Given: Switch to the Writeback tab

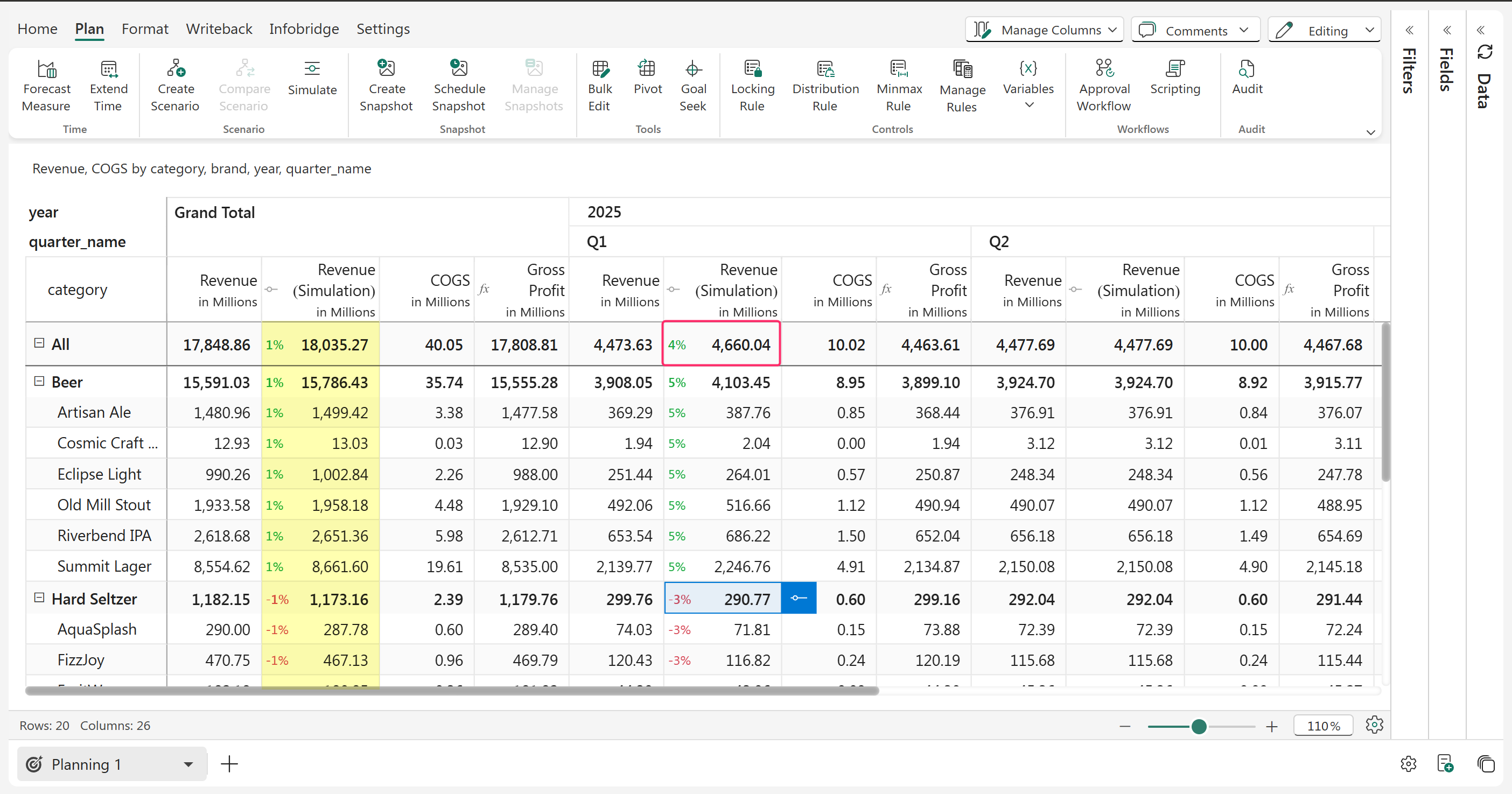Looking at the screenshot, I should click(219, 29).
